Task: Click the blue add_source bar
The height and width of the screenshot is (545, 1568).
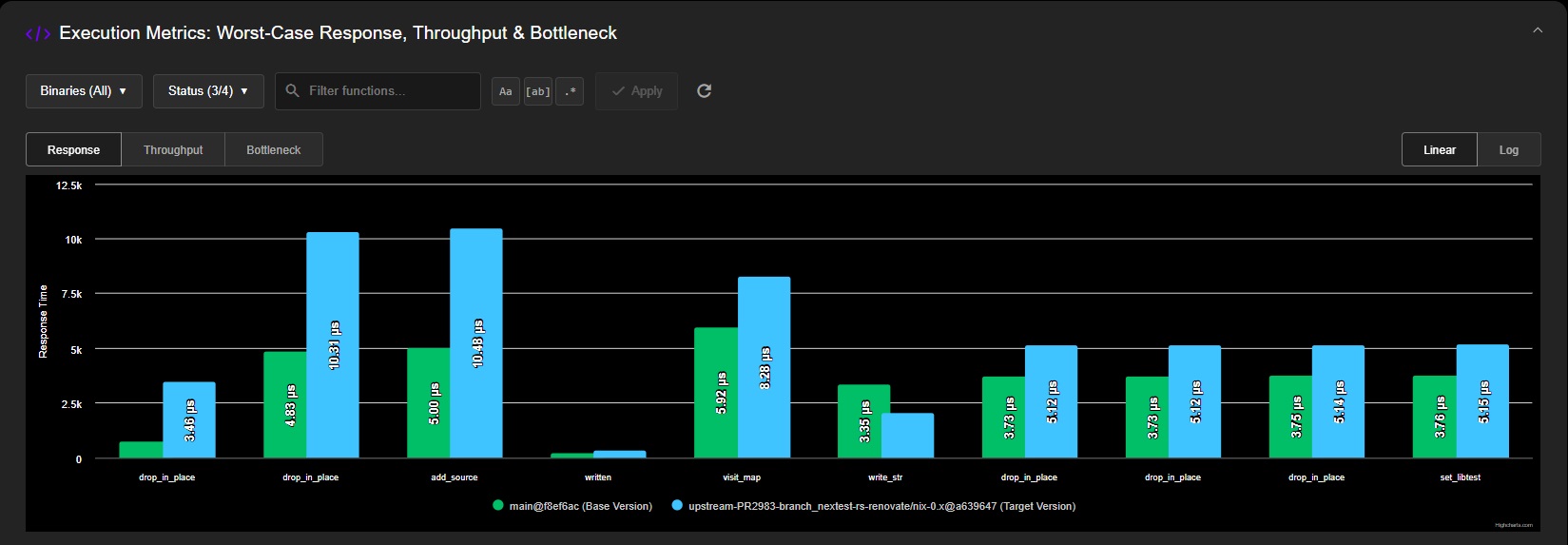Action: pos(475,342)
